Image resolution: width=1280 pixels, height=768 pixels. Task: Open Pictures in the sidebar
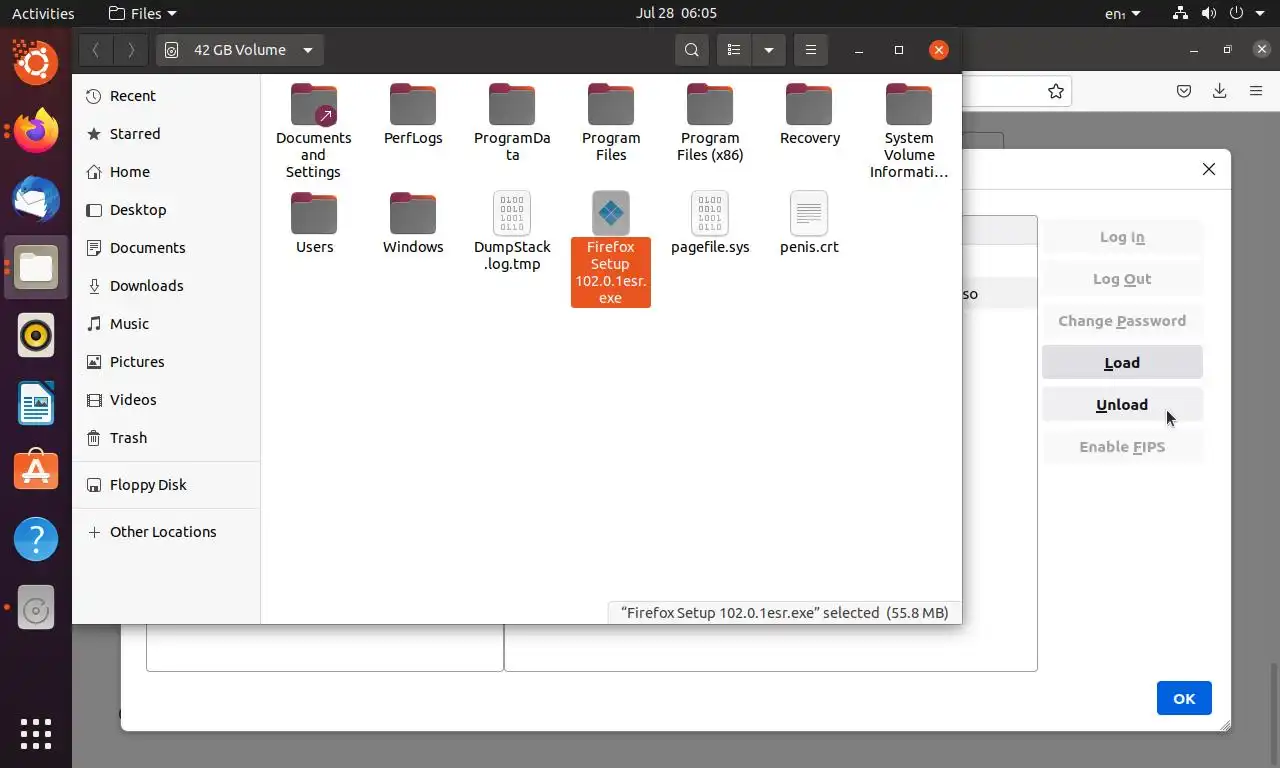166,362
